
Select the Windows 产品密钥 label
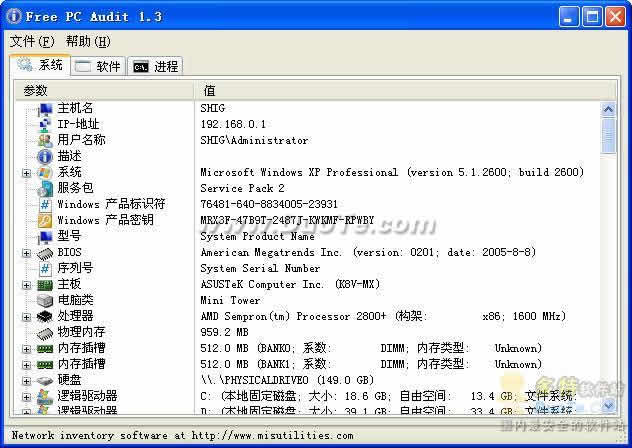(x=106, y=220)
